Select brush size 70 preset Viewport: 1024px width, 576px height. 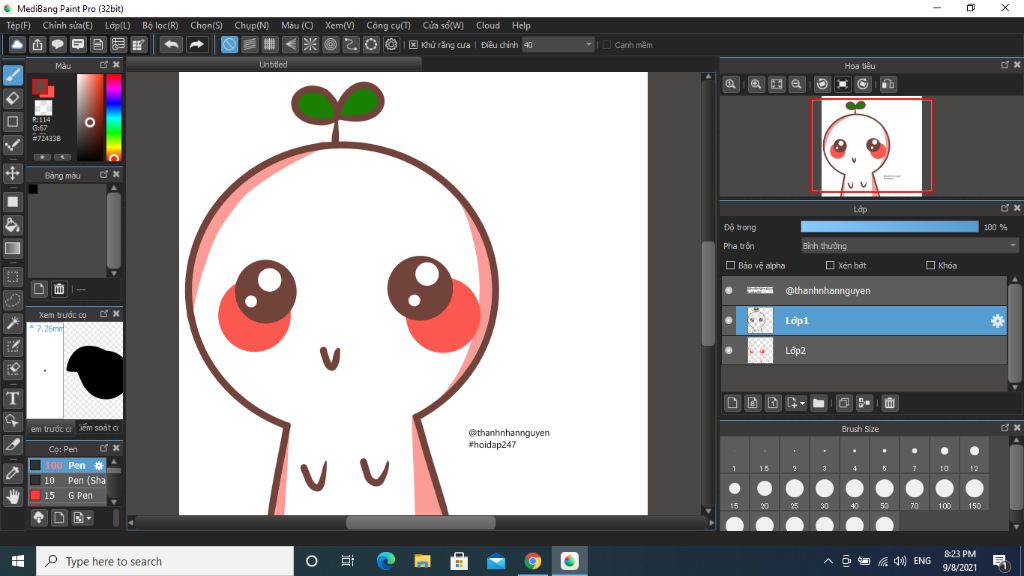click(x=914, y=488)
